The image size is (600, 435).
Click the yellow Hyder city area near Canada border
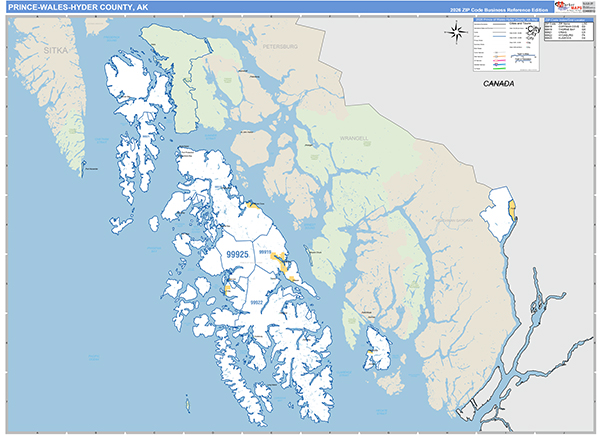point(512,210)
